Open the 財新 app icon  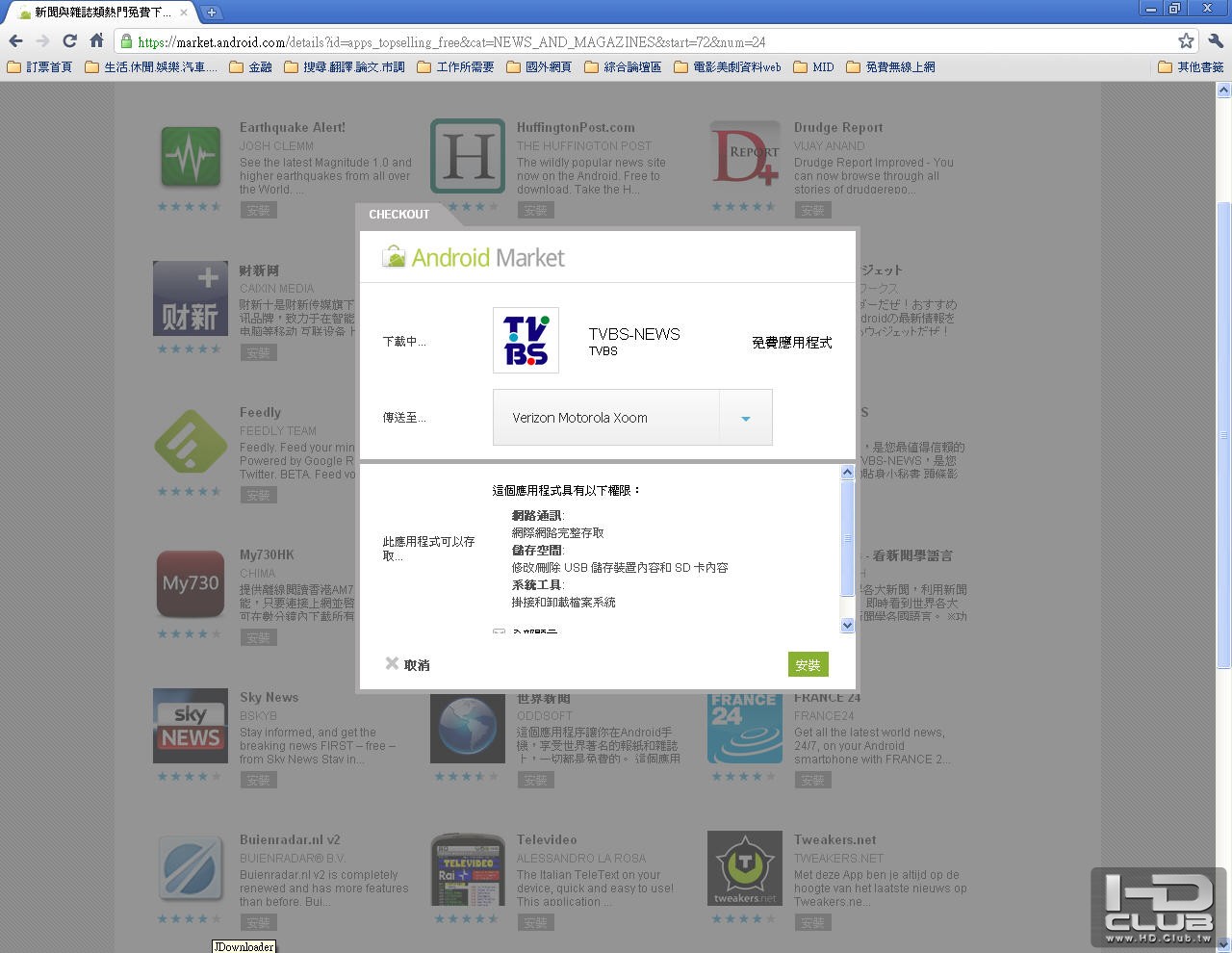click(191, 298)
